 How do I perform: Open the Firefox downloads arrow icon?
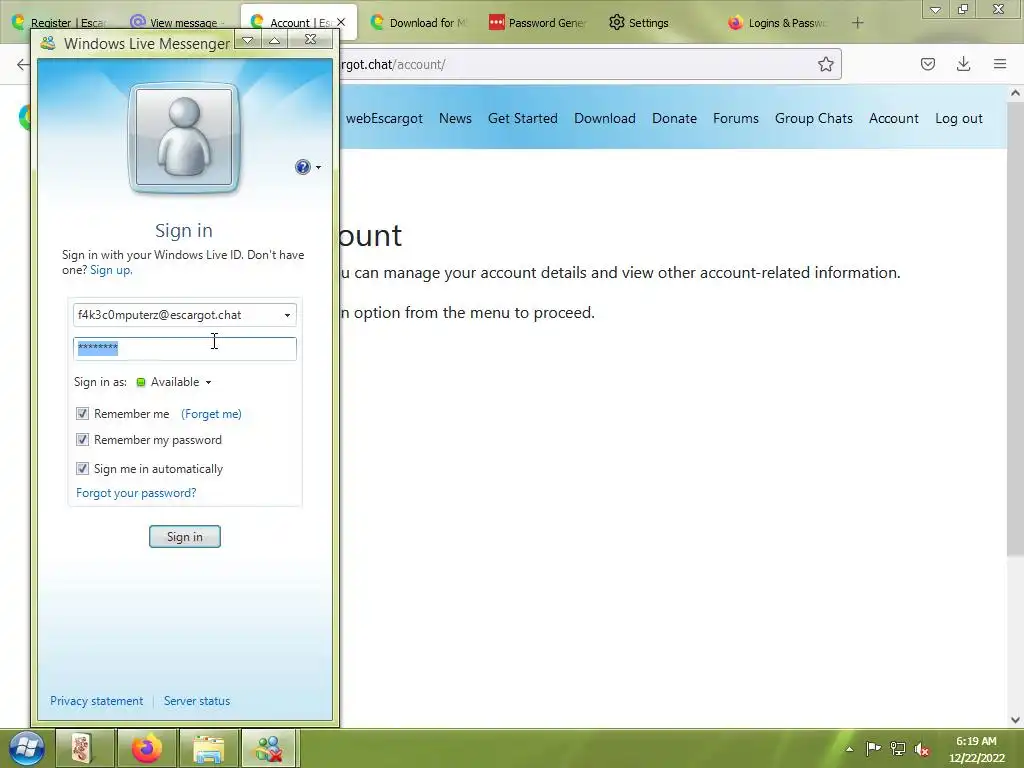coord(963,64)
